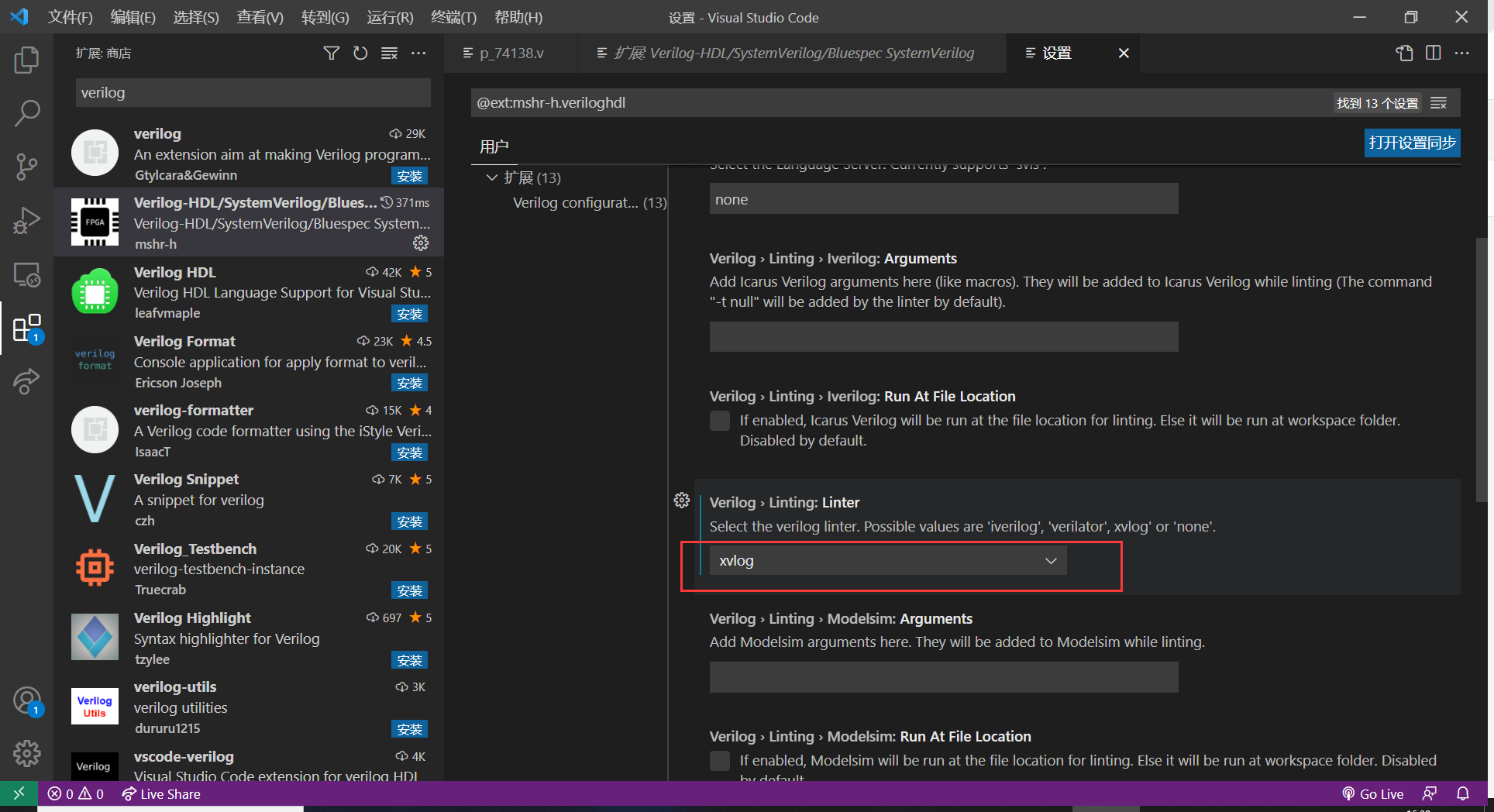Install the Verilog HDL extension by leafvmaple
1494x812 pixels.
[x=409, y=314]
